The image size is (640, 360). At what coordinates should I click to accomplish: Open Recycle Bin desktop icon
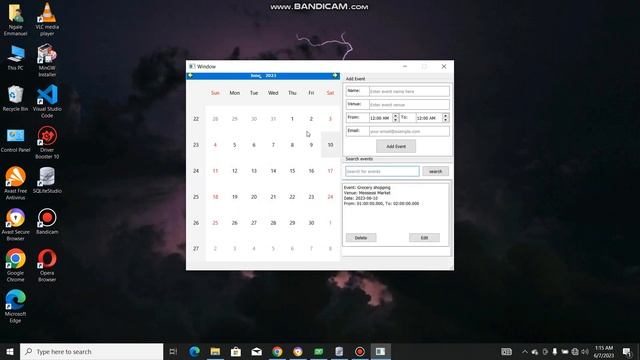click(x=16, y=98)
